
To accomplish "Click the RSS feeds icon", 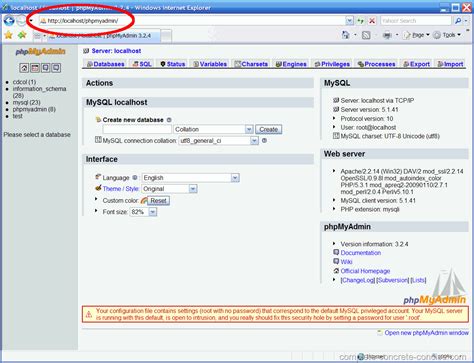I will coord(366,35).
